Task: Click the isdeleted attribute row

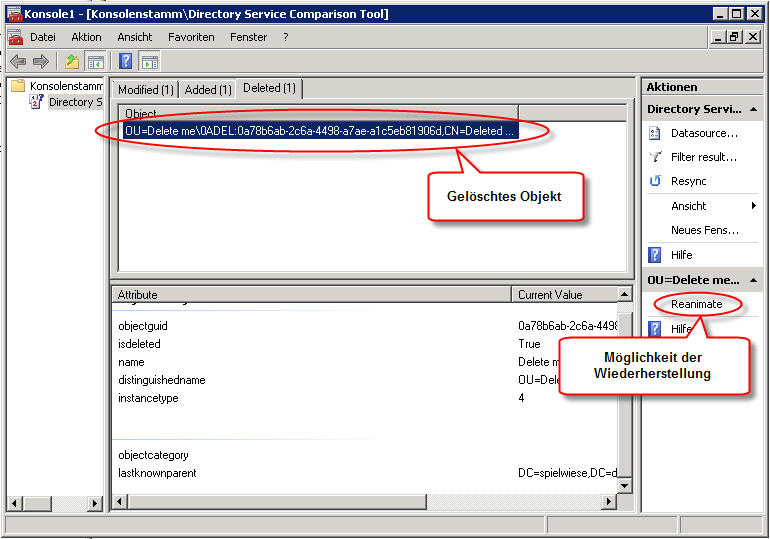Action: 365,344
